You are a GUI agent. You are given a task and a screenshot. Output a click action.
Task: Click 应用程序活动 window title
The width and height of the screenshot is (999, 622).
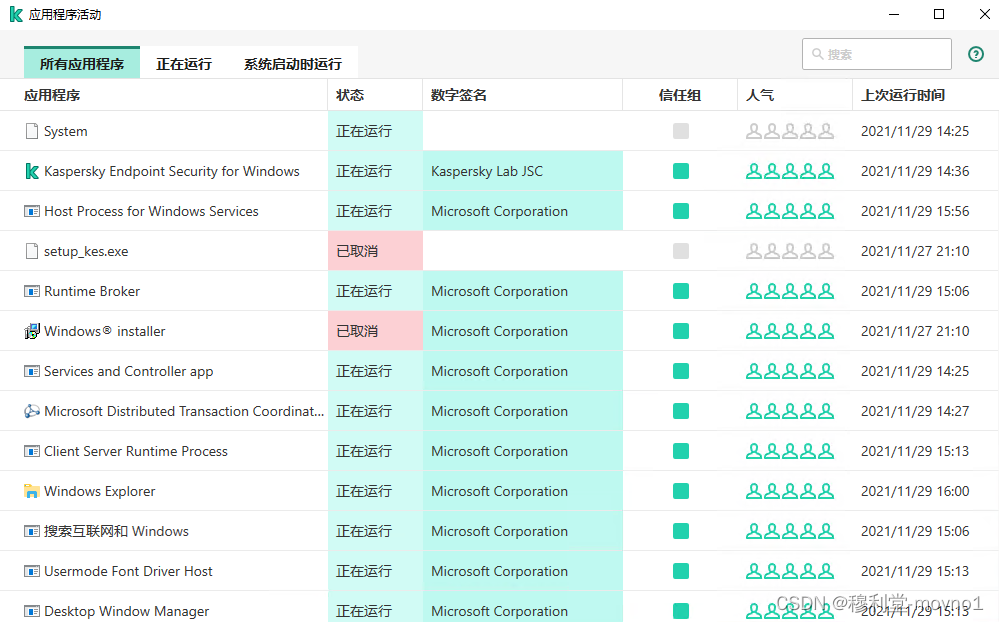coord(65,15)
